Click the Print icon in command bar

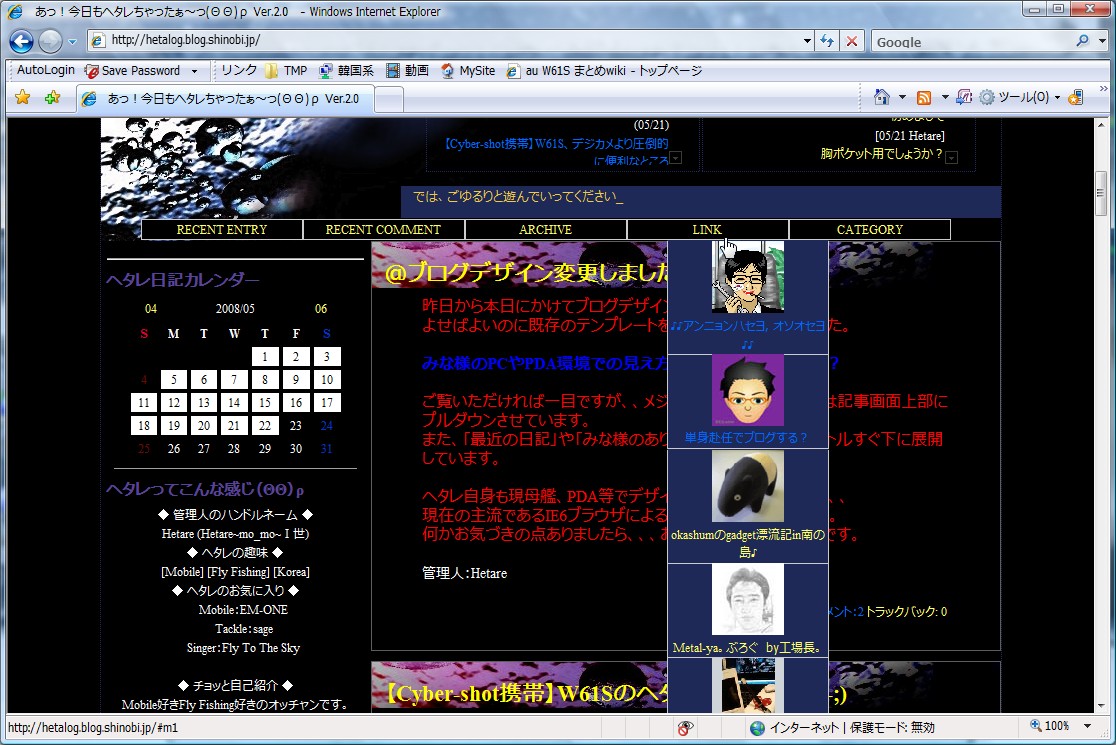pyautogui.click(x=964, y=97)
